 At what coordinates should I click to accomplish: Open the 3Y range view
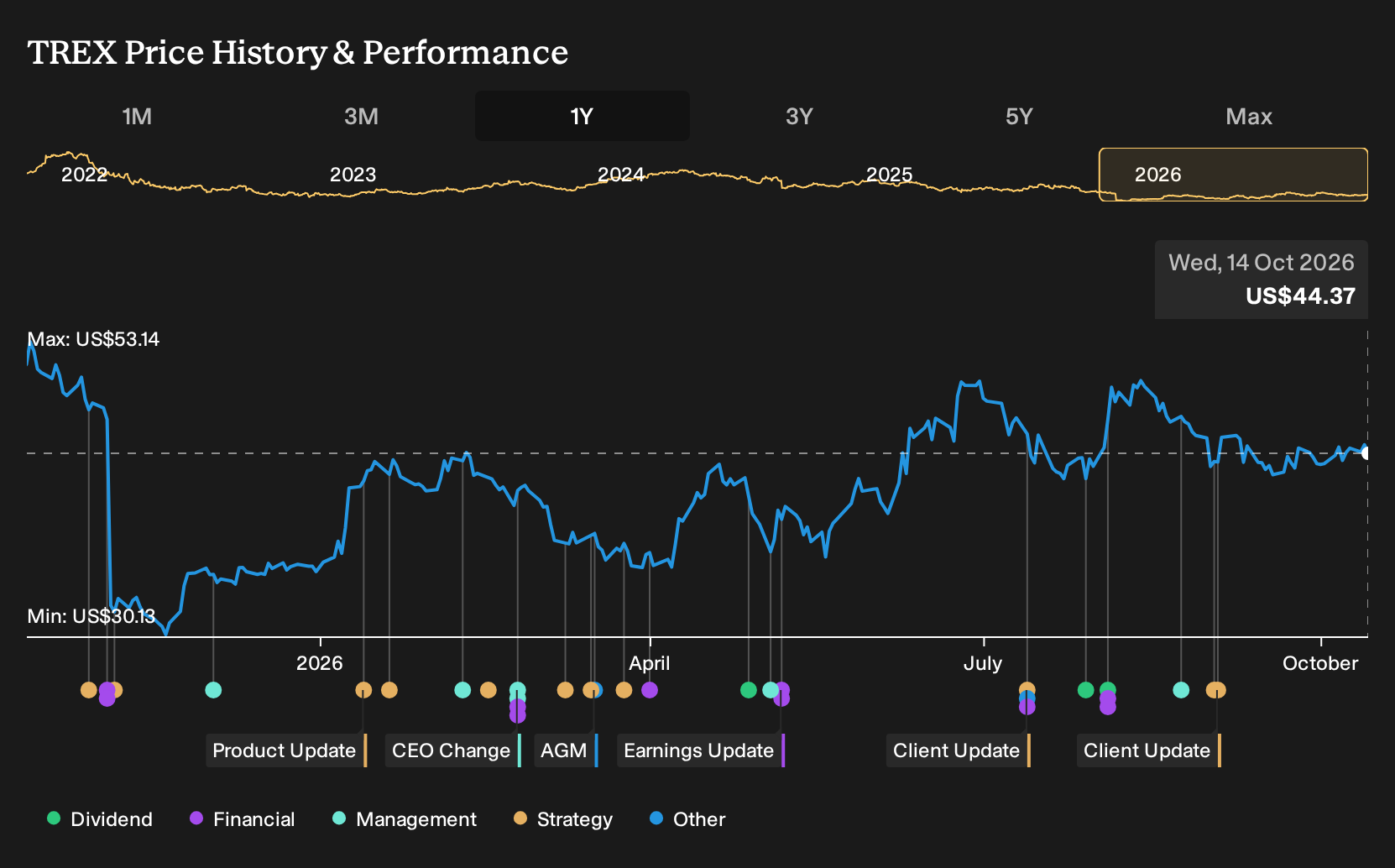tap(799, 117)
